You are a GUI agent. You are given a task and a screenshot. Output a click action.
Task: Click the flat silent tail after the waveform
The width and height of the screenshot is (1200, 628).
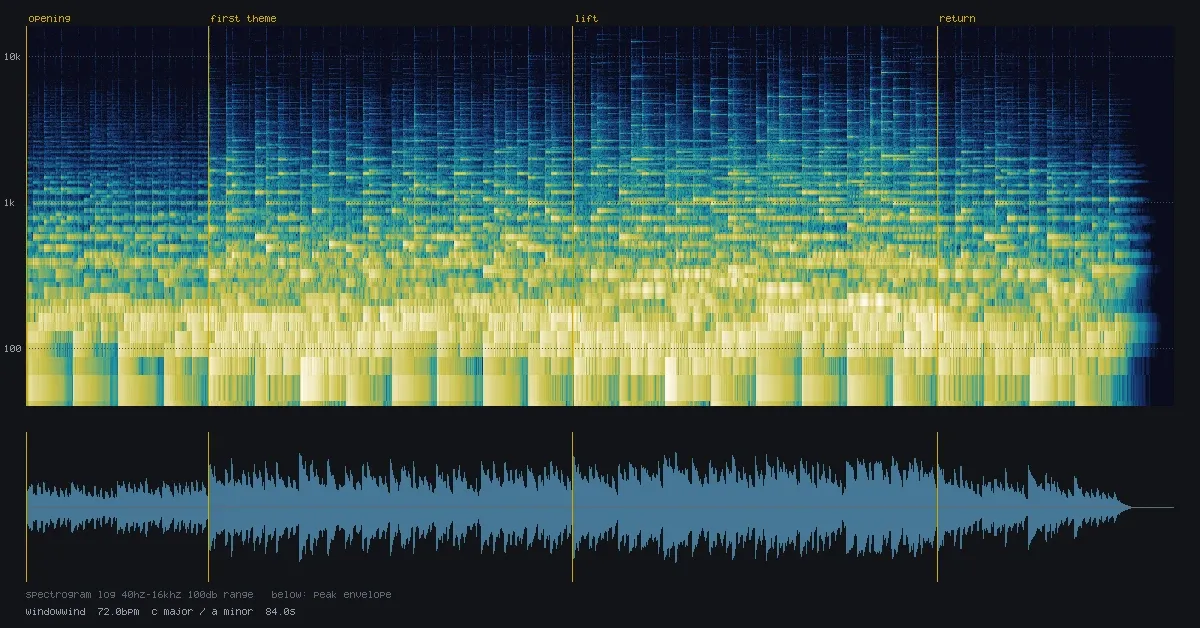(x=1152, y=508)
